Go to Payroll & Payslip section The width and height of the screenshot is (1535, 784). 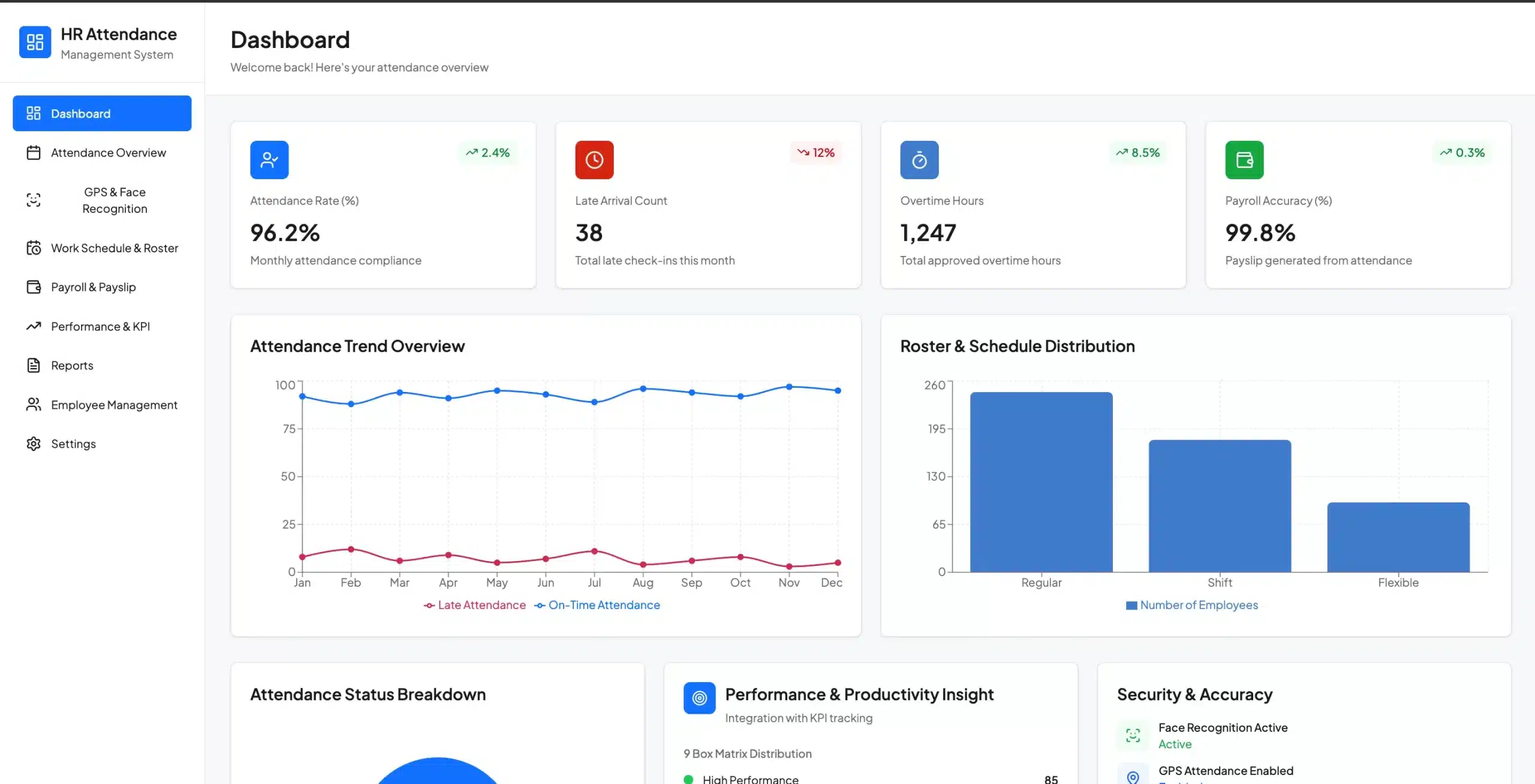click(x=94, y=287)
